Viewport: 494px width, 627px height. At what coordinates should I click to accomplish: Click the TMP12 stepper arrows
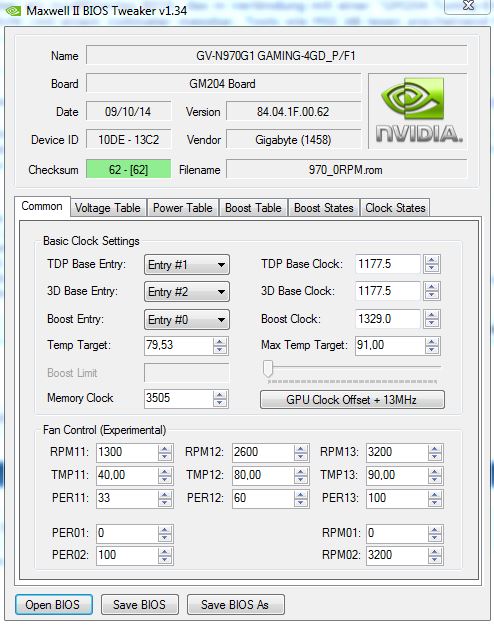pos(300,475)
